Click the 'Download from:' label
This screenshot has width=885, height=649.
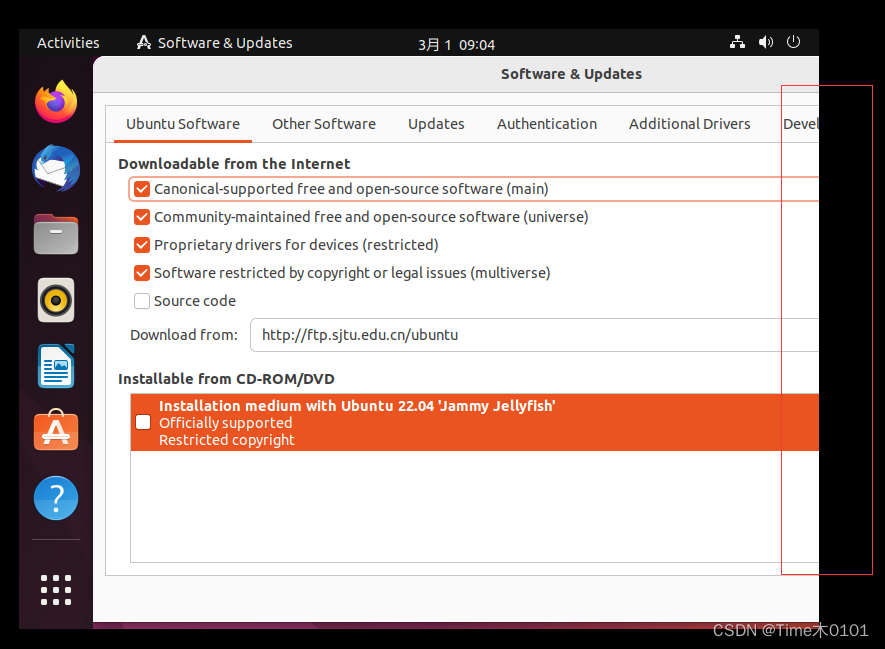point(184,335)
